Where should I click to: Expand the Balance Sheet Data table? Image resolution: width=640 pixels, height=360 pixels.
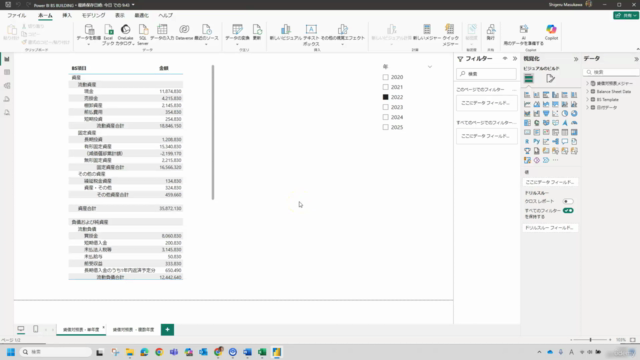pos(588,91)
